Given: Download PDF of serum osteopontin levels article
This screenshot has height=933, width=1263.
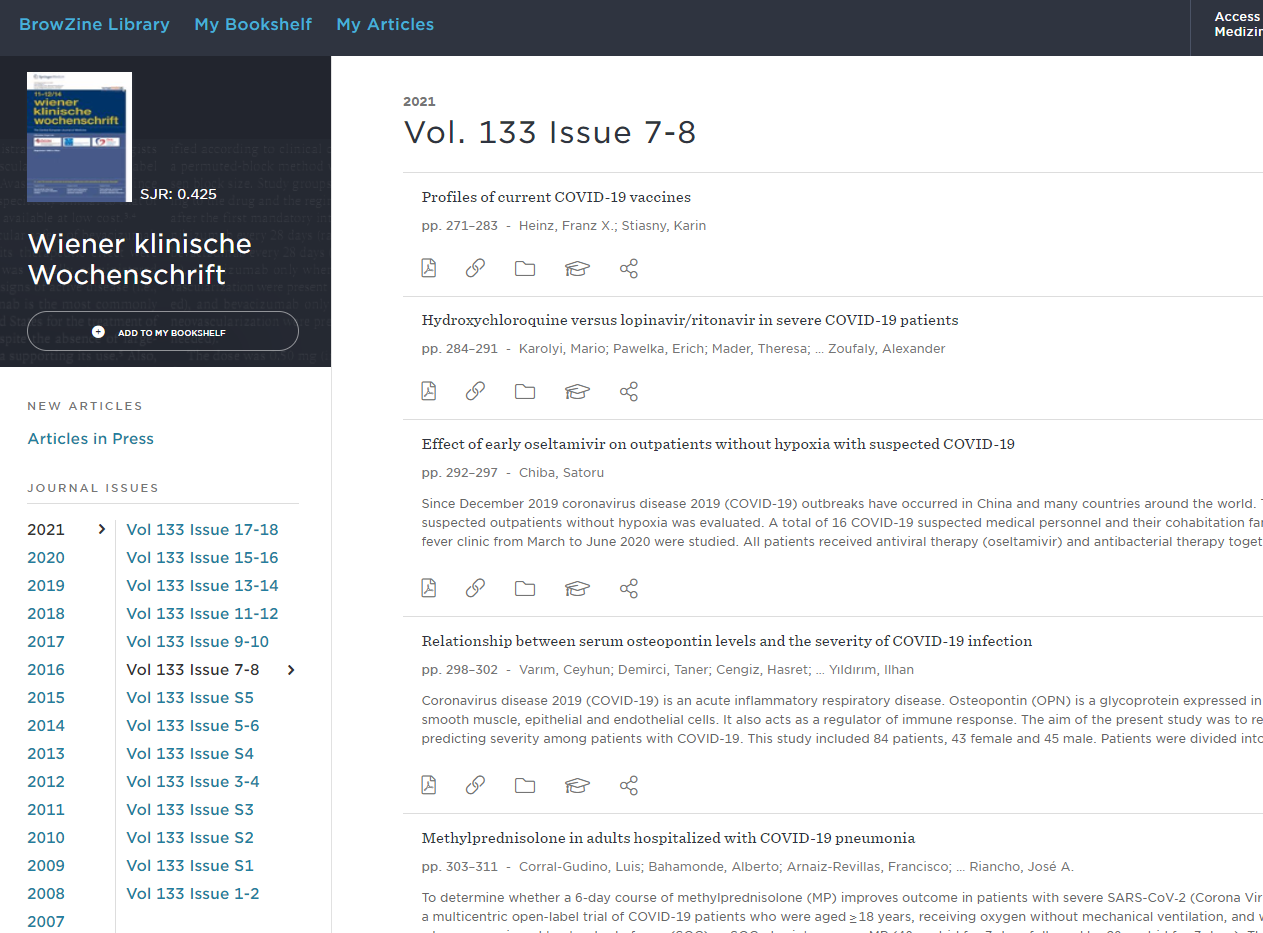Looking at the screenshot, I should coord(429,785).
